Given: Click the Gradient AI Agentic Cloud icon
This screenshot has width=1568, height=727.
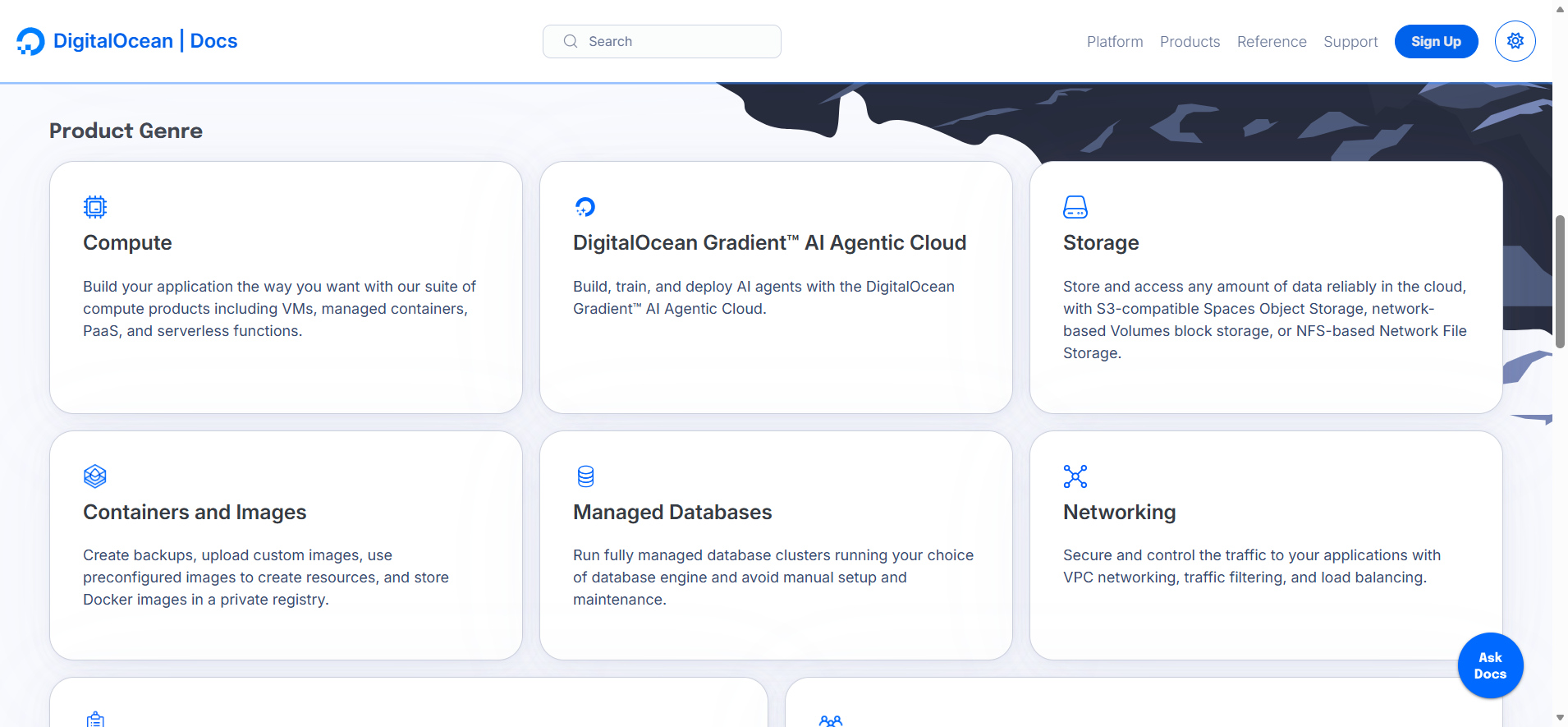Looking at the screenshot, I should click(585, 207).
